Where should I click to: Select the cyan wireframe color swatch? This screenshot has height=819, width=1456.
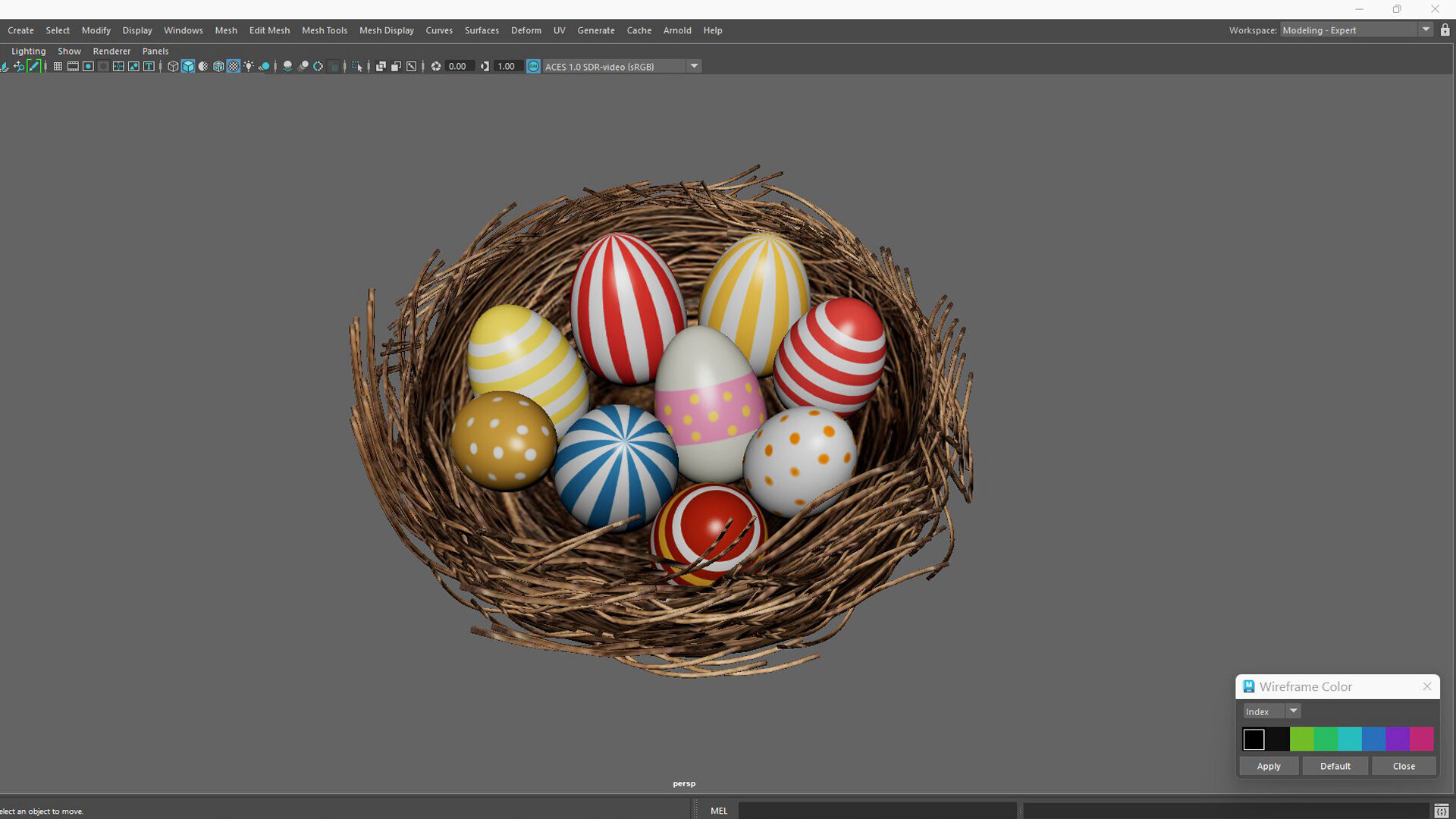point(1350,739)
